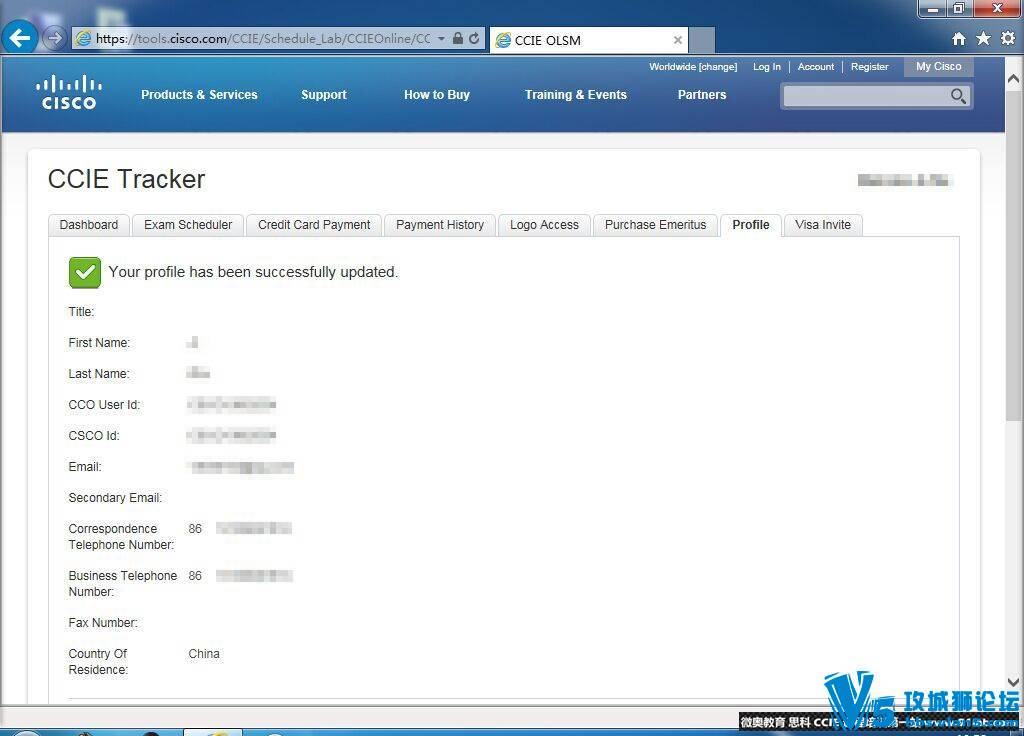Click the Log In link
The height and width of the screenshot is (736, 1024).
point(767,67)
